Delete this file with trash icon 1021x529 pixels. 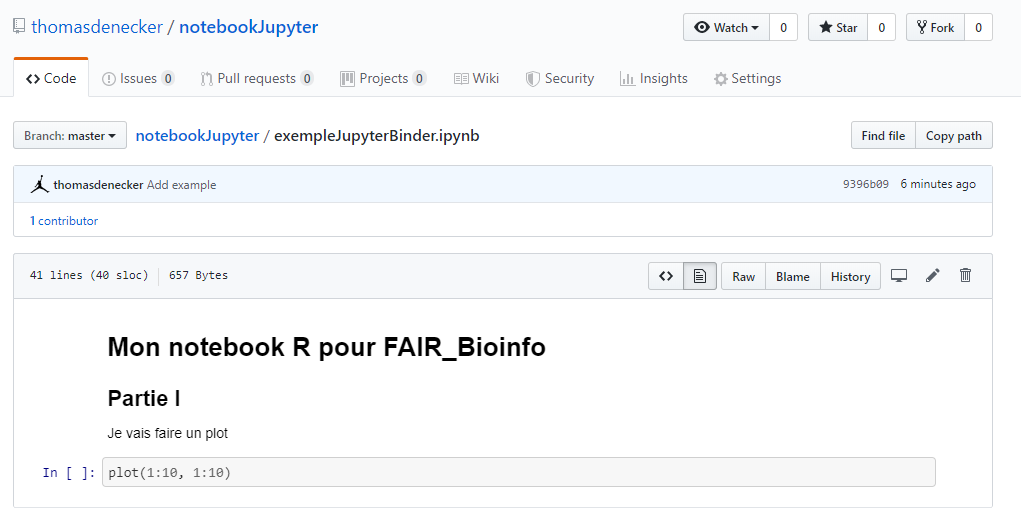[x=966, y=275]
